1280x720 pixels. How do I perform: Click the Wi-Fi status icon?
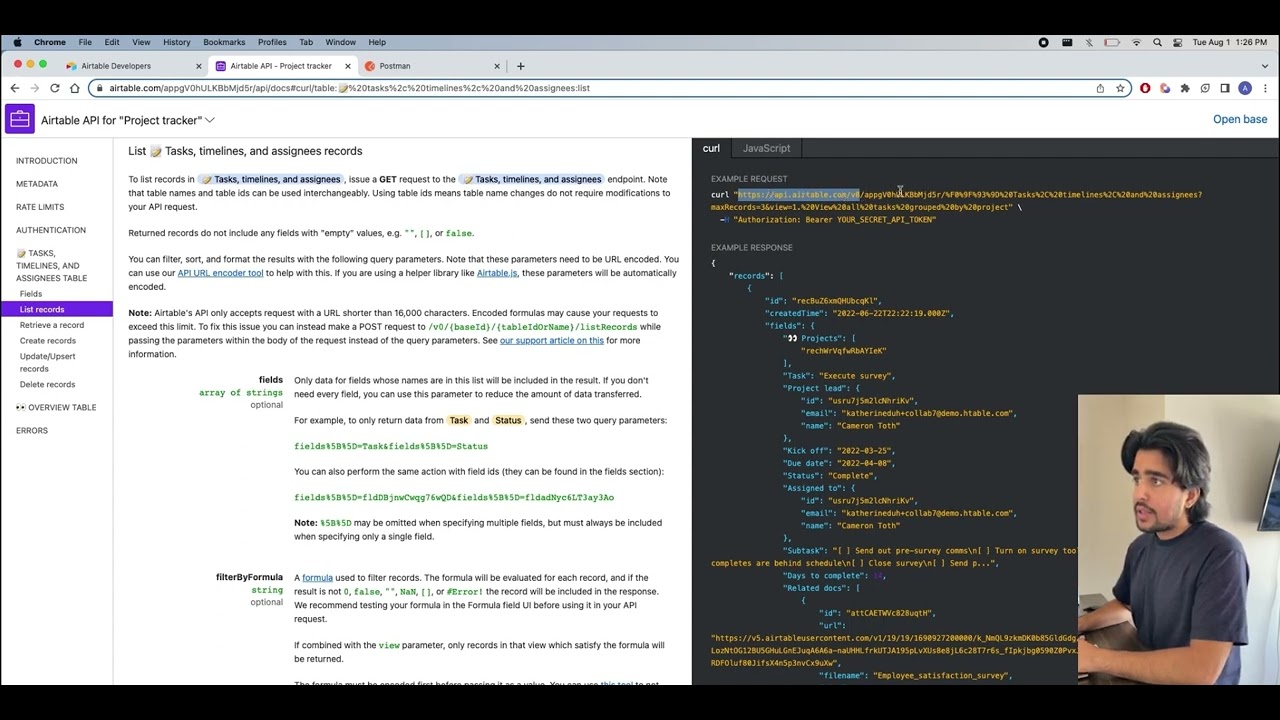pyautogui.click(x=1136, y=42)
